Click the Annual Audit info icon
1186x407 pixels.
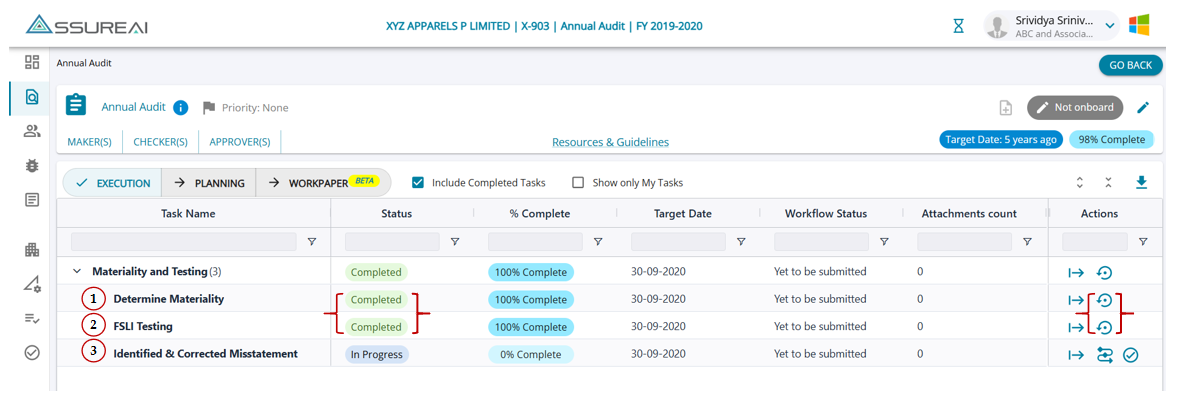180,108
